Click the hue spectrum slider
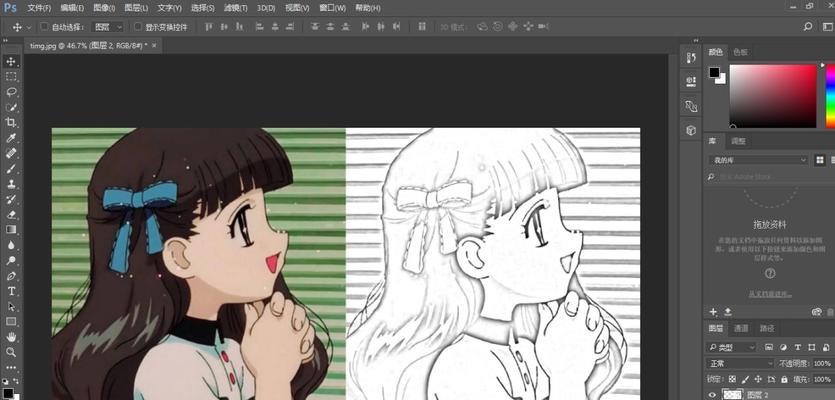 830,96
